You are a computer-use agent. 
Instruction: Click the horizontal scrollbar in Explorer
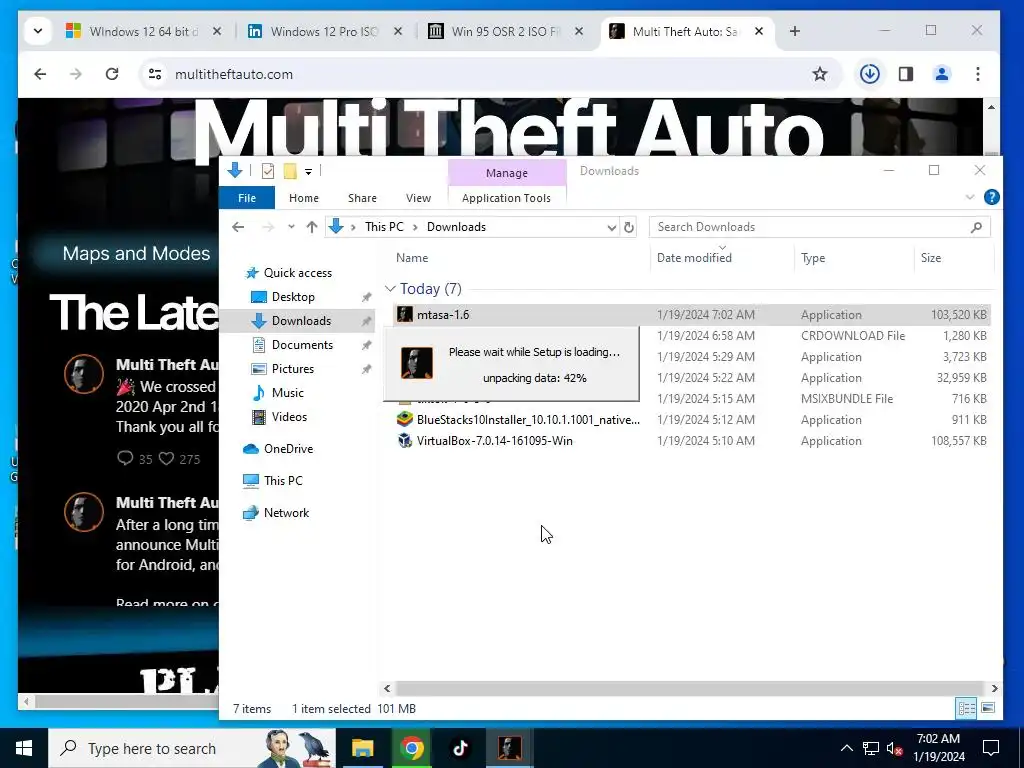pos(688,688)
